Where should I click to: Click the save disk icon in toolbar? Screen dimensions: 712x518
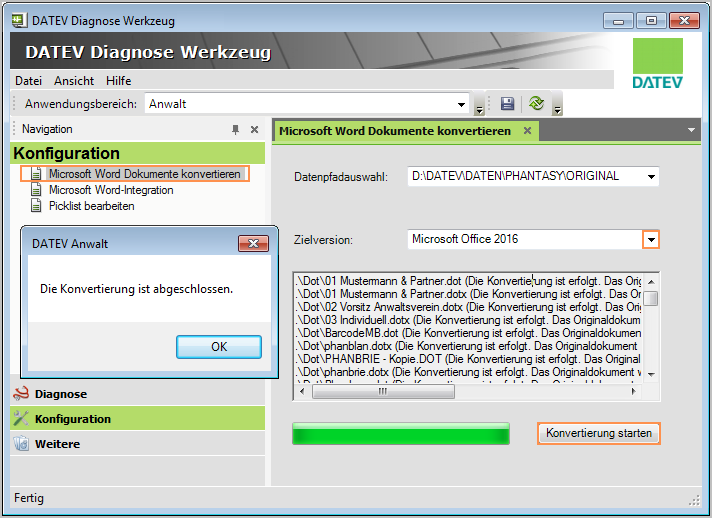(507, 104)
